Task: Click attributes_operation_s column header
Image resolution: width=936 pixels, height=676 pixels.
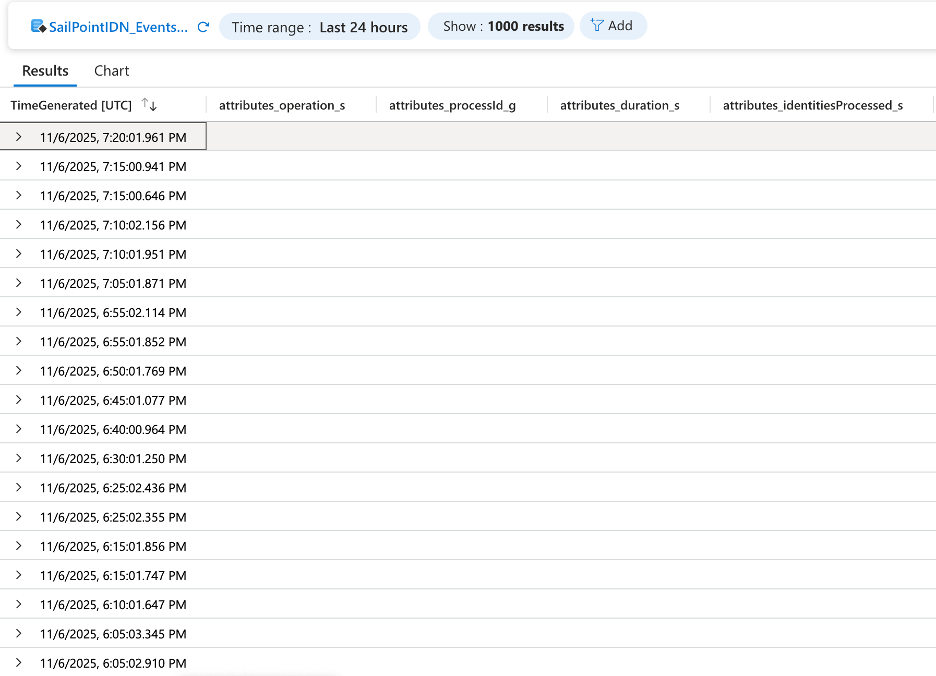Action: click(x=282, y=105)
